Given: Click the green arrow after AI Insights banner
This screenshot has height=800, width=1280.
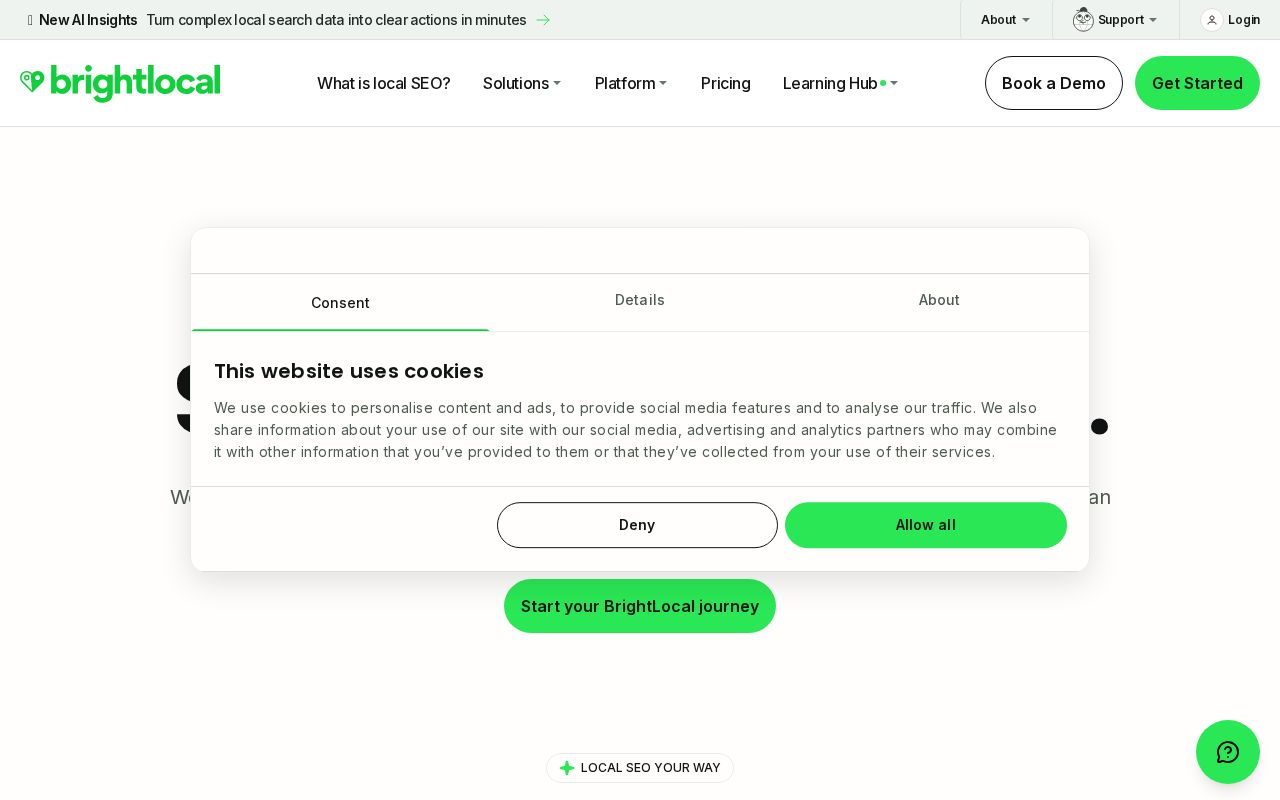Looking at the screenshot, I should click(x=543, y=20).
